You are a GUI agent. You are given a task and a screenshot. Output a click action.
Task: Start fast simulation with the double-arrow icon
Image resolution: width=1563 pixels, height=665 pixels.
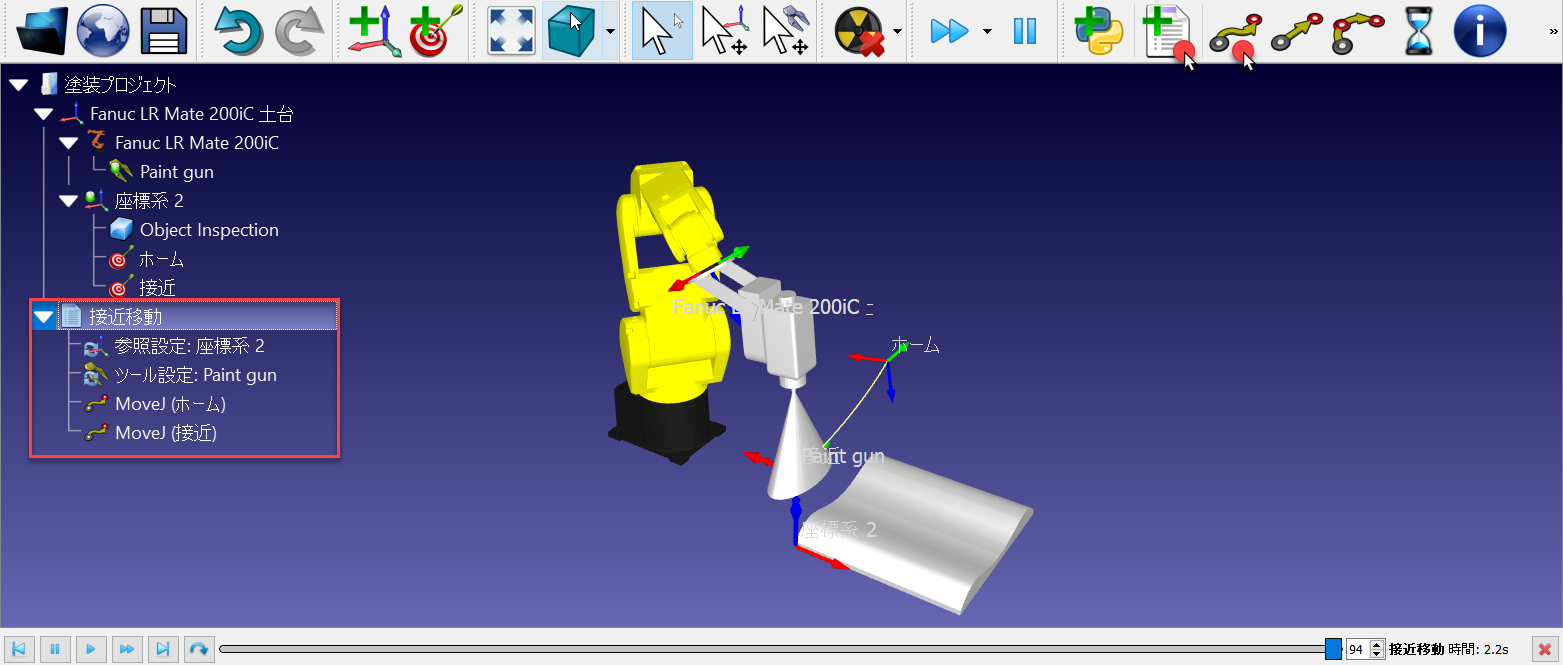(x=949, y=31)
